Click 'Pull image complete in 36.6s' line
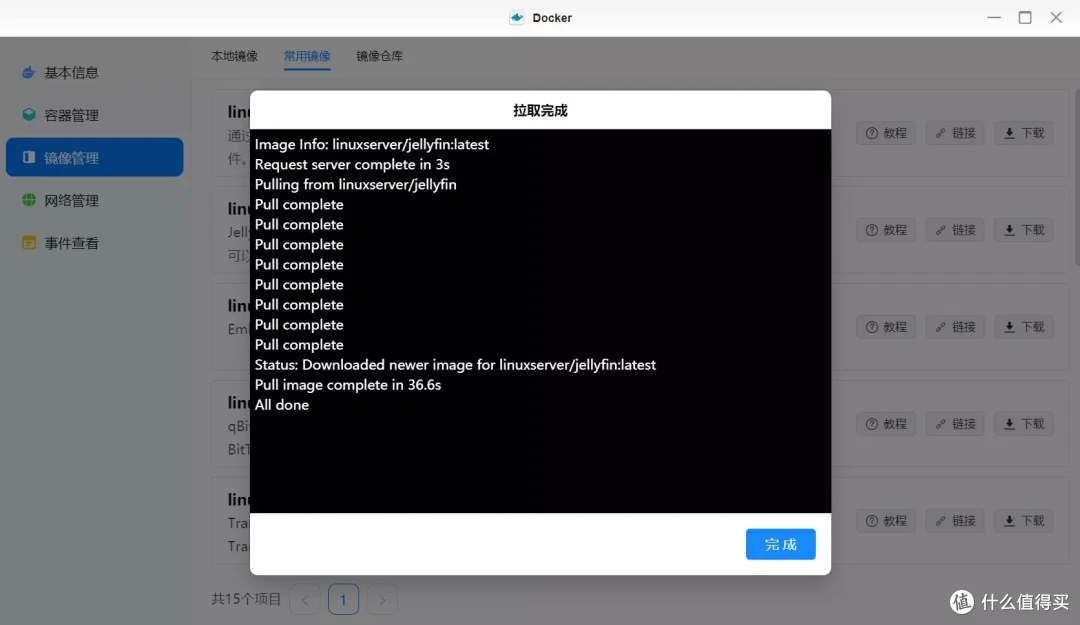 (348, 385)
